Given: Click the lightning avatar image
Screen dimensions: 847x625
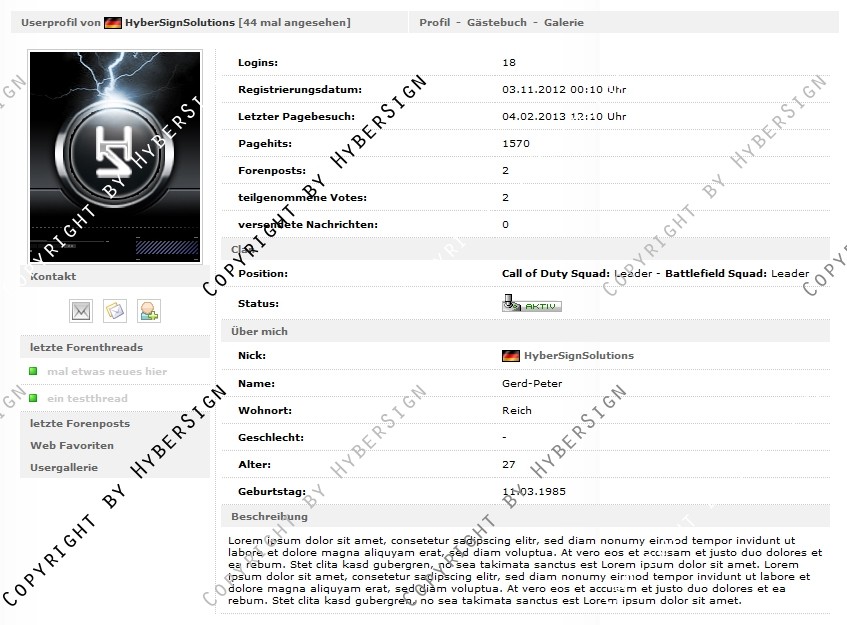Looking at the screenshot, I should click(x=115, y=157).
